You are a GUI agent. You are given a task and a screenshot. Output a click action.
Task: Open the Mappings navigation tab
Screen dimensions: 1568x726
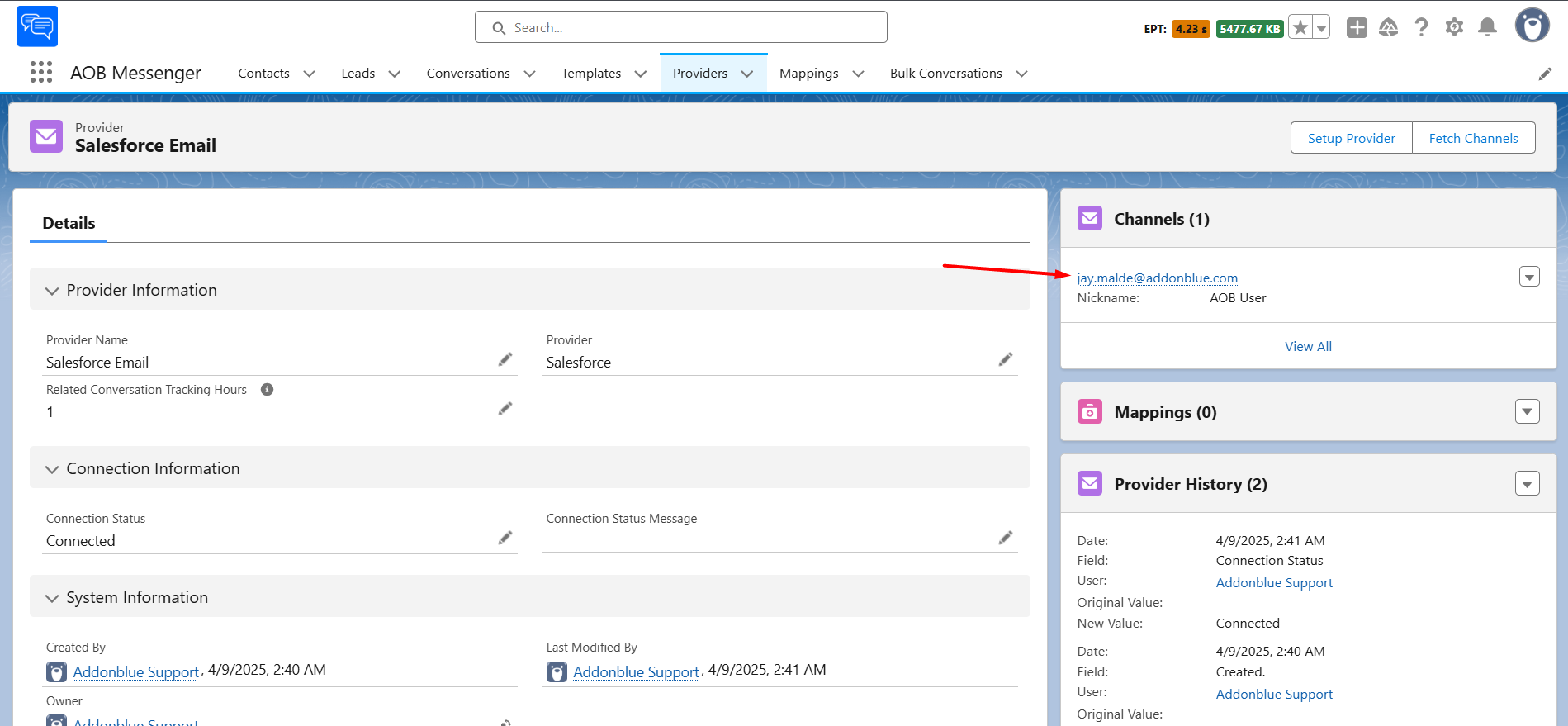click(x=808, y=74)
